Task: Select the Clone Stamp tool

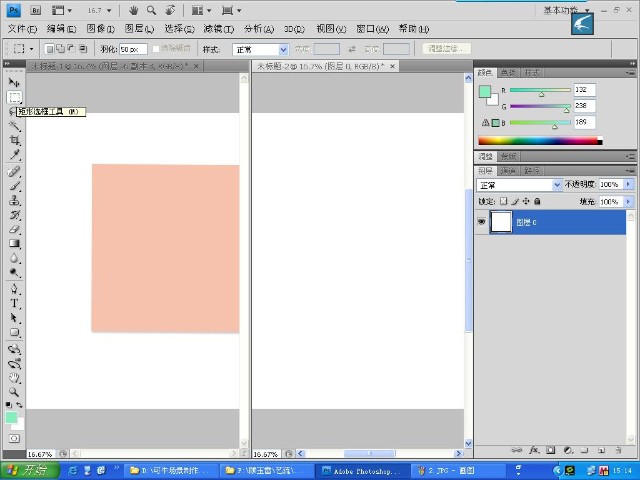Action: point(14,200)
